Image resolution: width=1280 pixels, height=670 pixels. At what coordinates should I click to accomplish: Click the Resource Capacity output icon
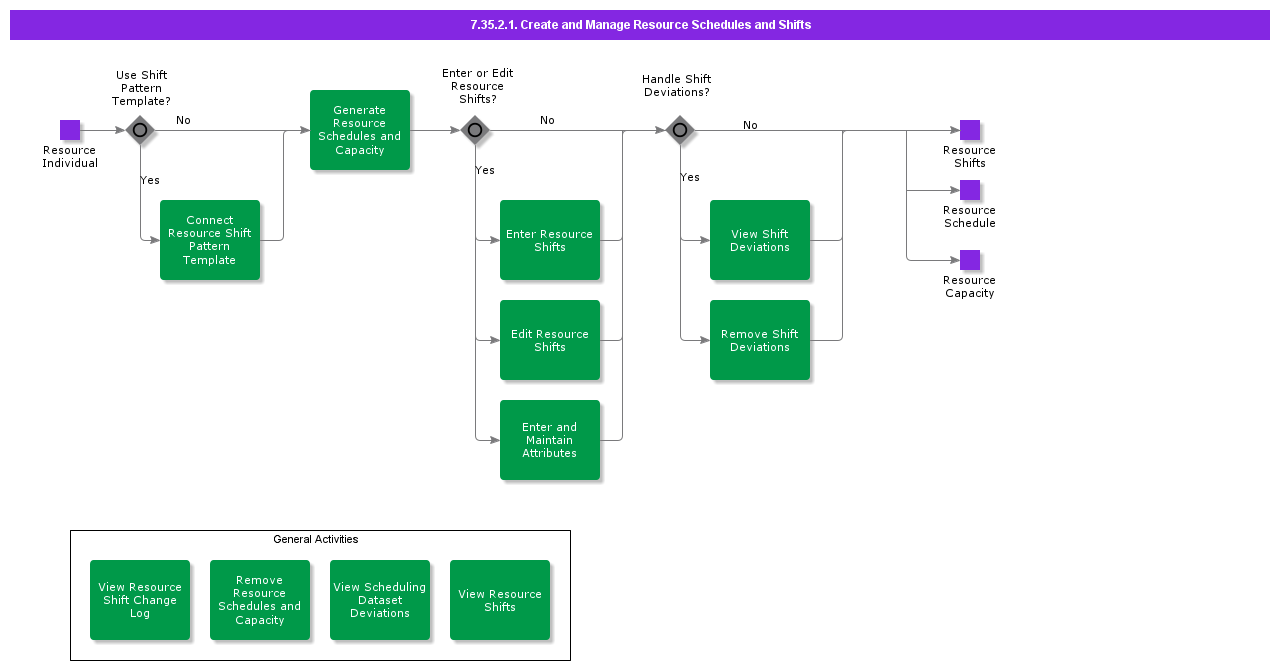pos(969,259)
